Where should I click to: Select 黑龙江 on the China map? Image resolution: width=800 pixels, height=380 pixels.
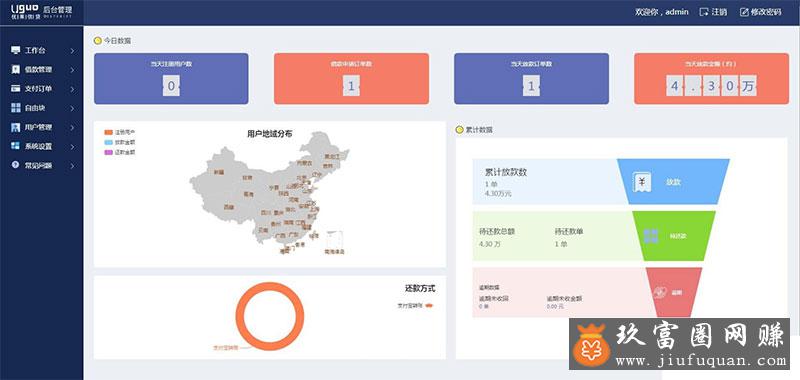pyautogui.click(x=332, y=156)
